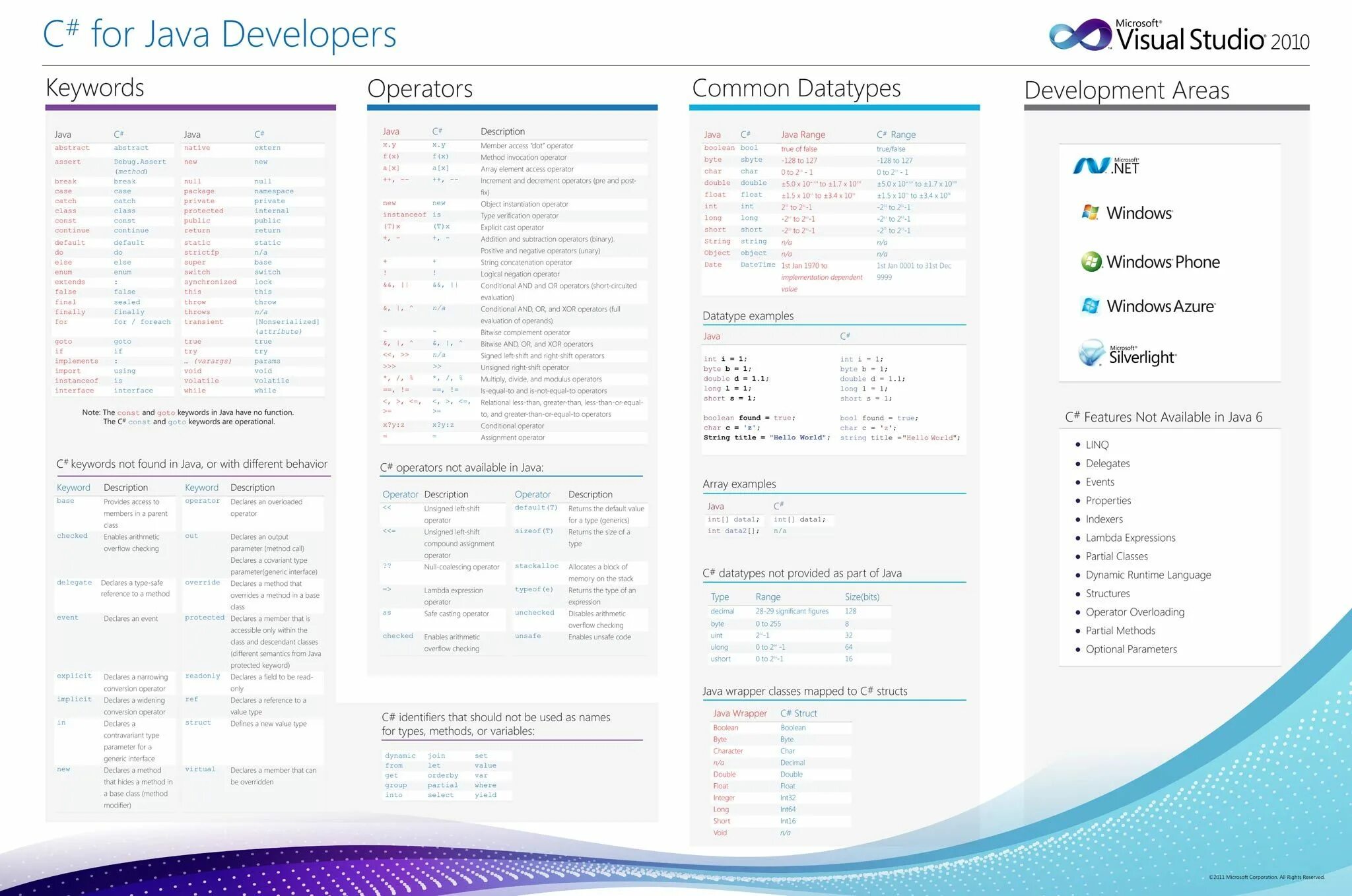Click the 'C# for Java Developers' title
Screen dimensions: 1352x896
tap(219, 34)
